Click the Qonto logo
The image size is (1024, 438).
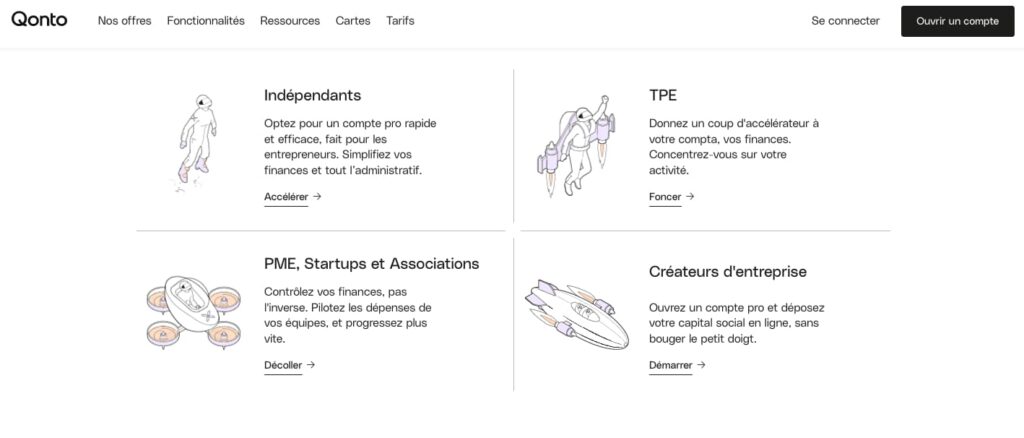[39, 20]
